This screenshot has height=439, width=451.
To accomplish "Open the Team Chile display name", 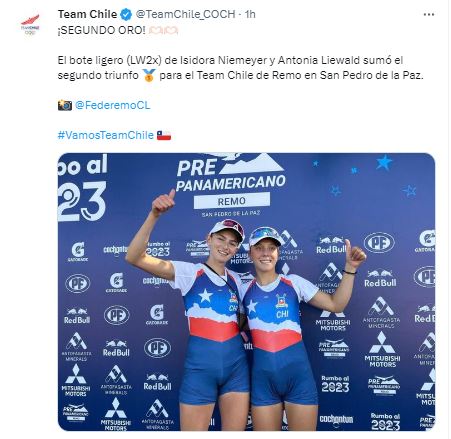I will click(88, 14).
